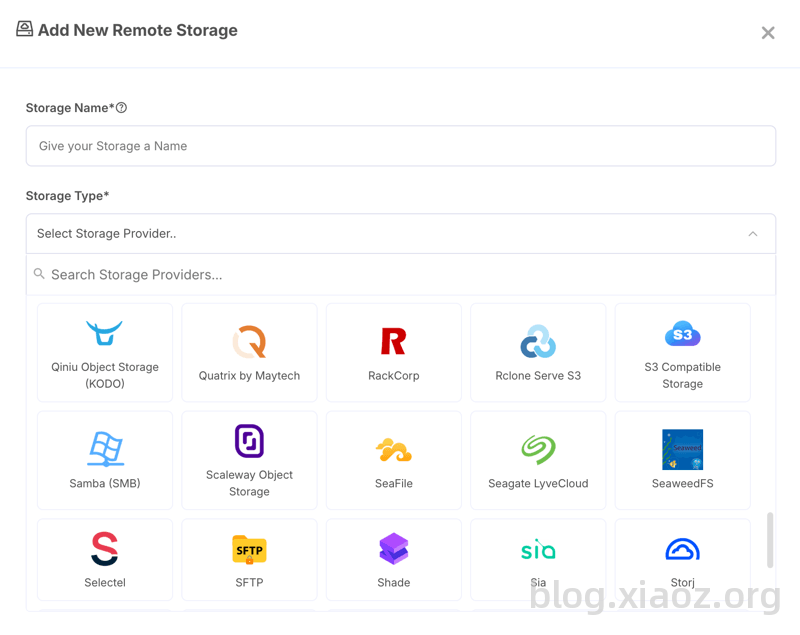This screenshot has width=800, height=635.
Task: Close the Add New Remote Storage dialog
Action: point(768,33)
